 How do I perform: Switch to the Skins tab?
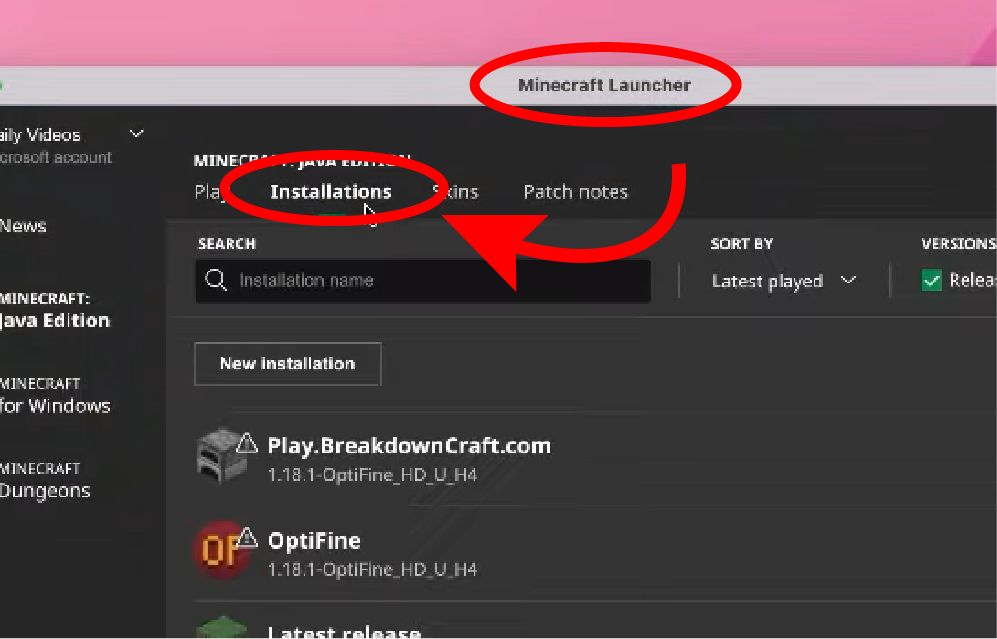click(455, 191)
